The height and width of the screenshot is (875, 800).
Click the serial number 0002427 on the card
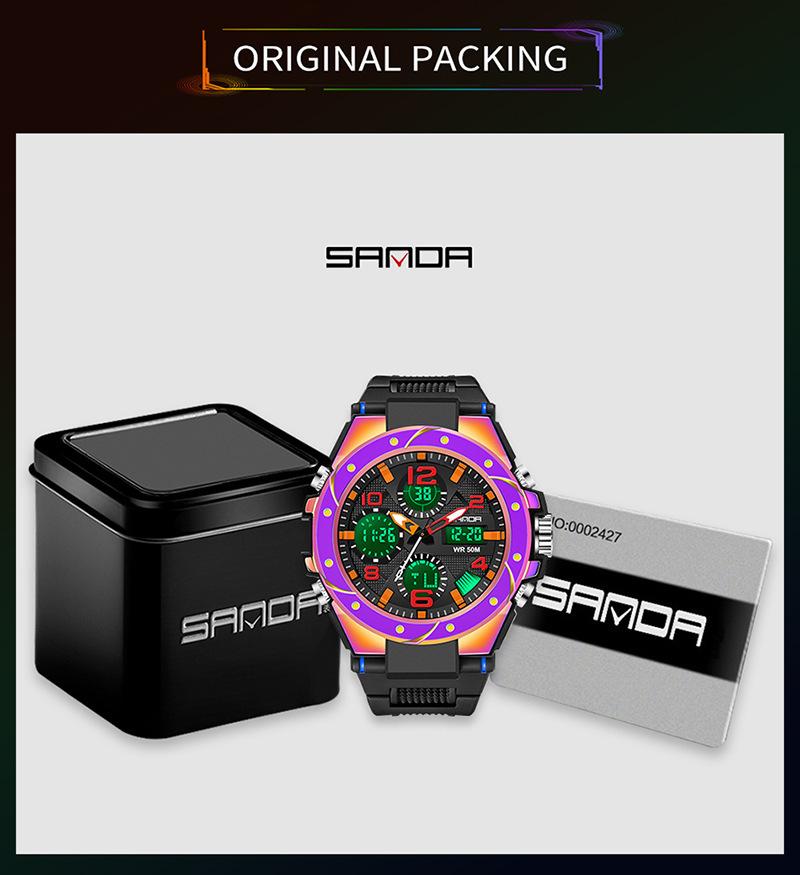[592, 531]
